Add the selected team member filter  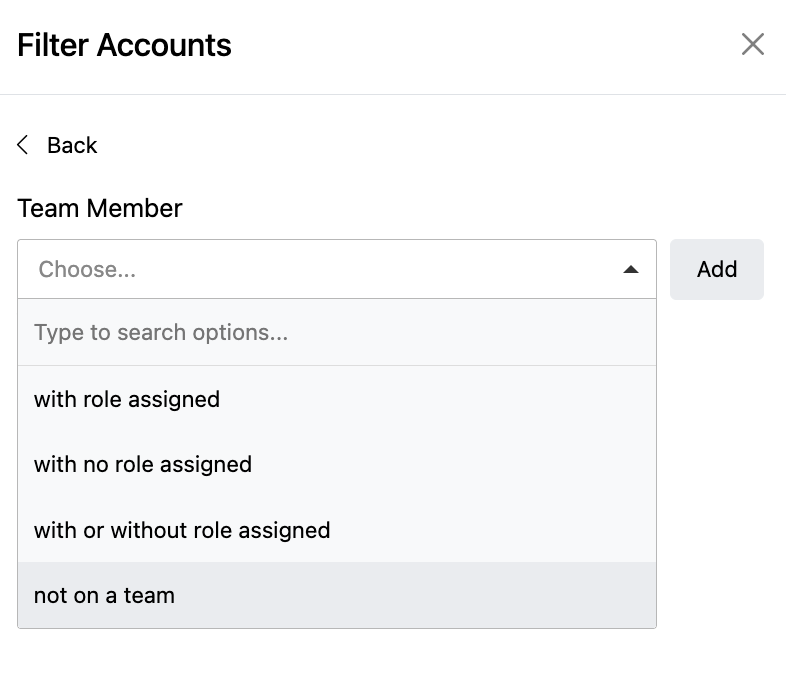(716, 269)
